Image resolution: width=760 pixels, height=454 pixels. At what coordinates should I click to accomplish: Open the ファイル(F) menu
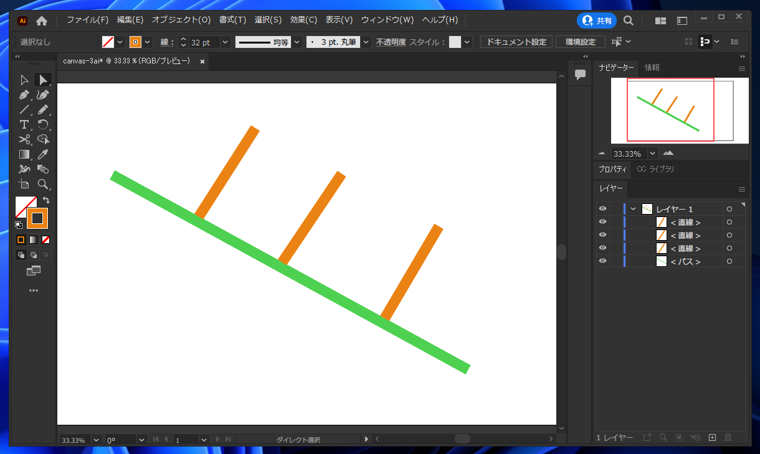tap(87, 20)
